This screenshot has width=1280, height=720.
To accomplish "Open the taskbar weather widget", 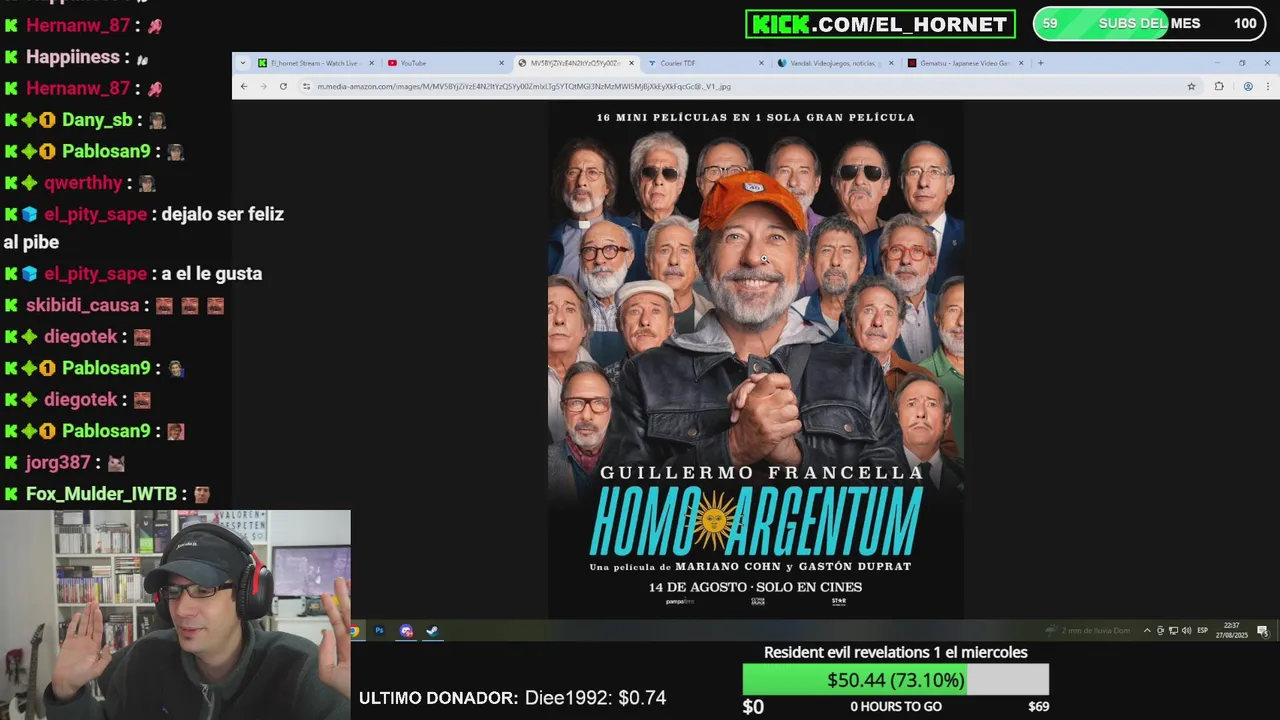I will tap(1088, 631).
